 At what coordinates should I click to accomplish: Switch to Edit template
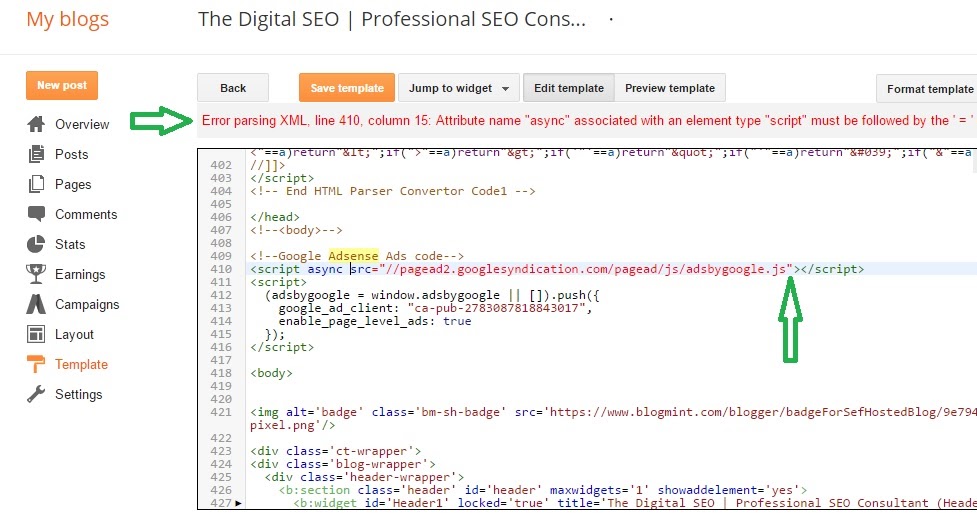coord(569,88)
